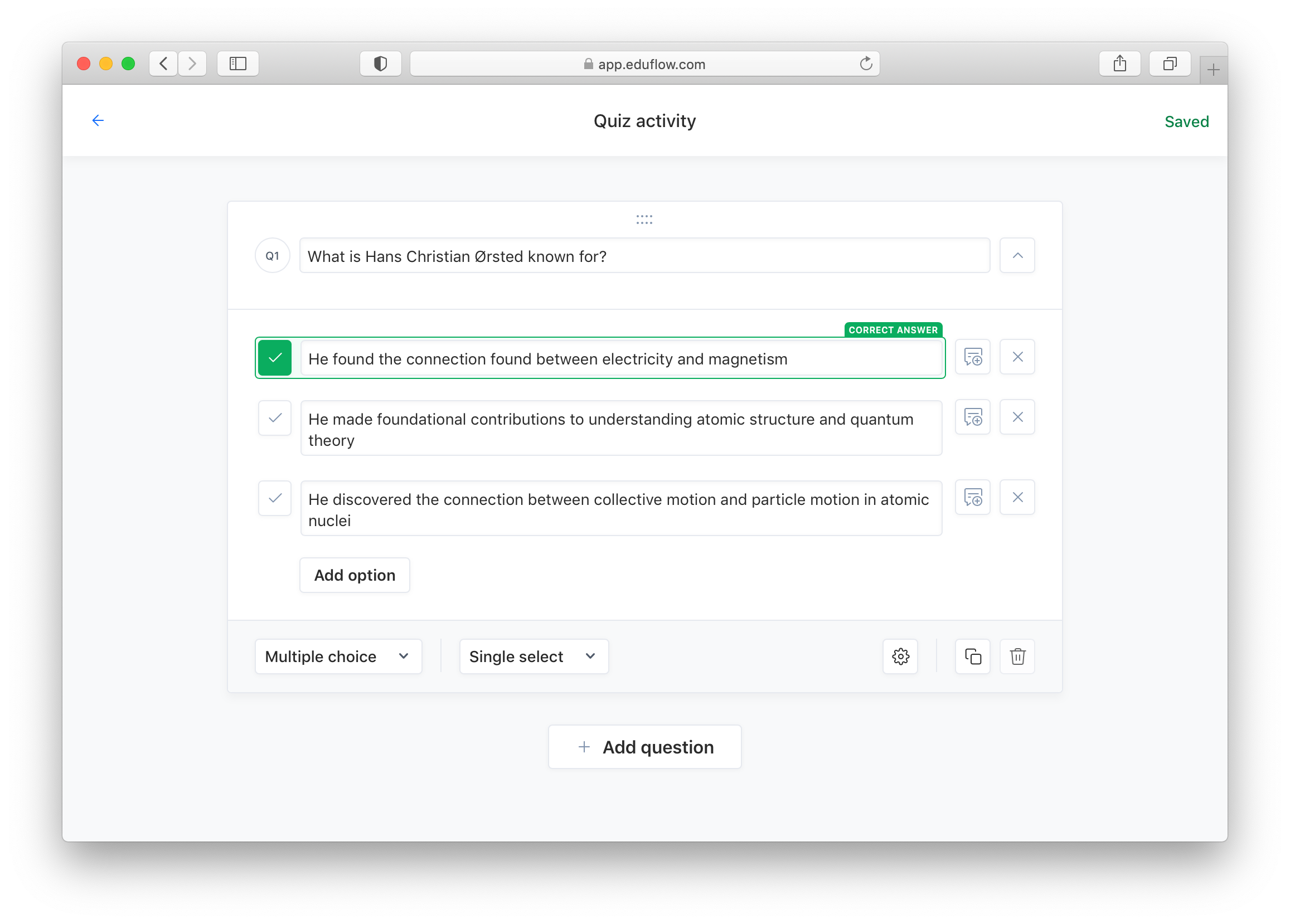This screenshot has height=924, width=1290.
Task: Toggle the Safari sidebar
Action: click(x=237, y=63)
